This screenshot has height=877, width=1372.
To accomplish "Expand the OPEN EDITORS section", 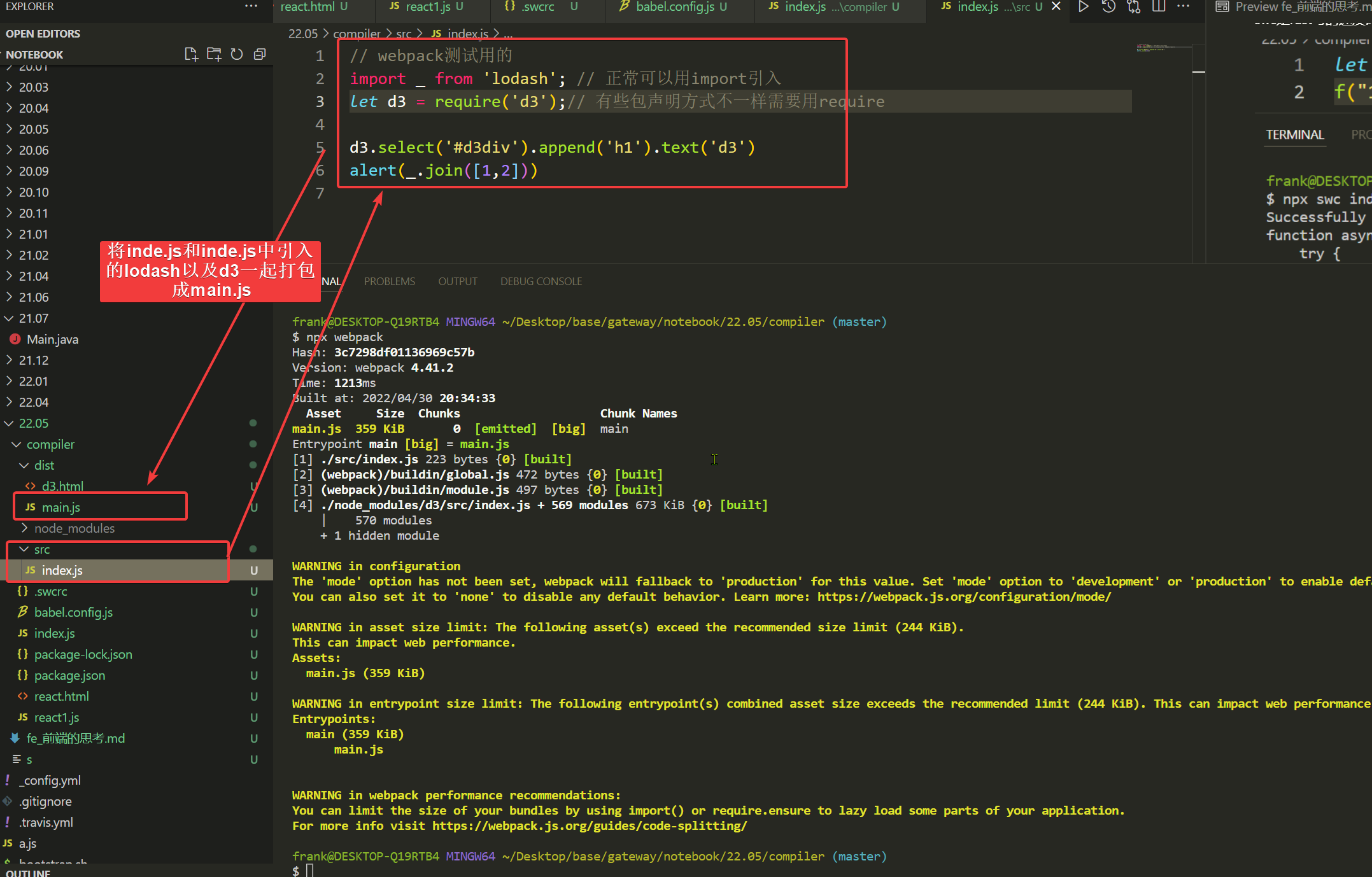I will pos(43,34).
